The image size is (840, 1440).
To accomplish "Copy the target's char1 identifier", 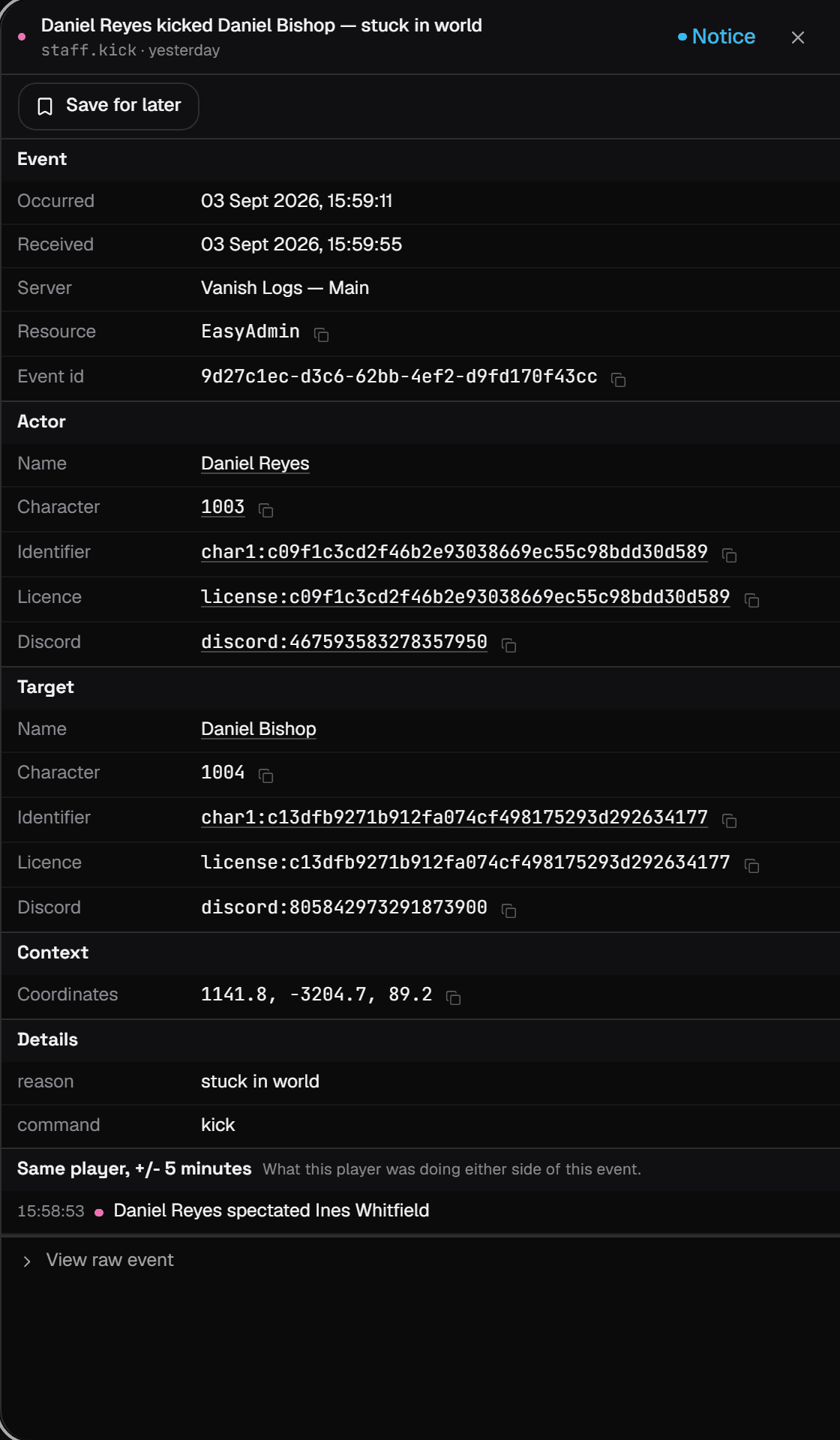I will click(x=729, y=820).
